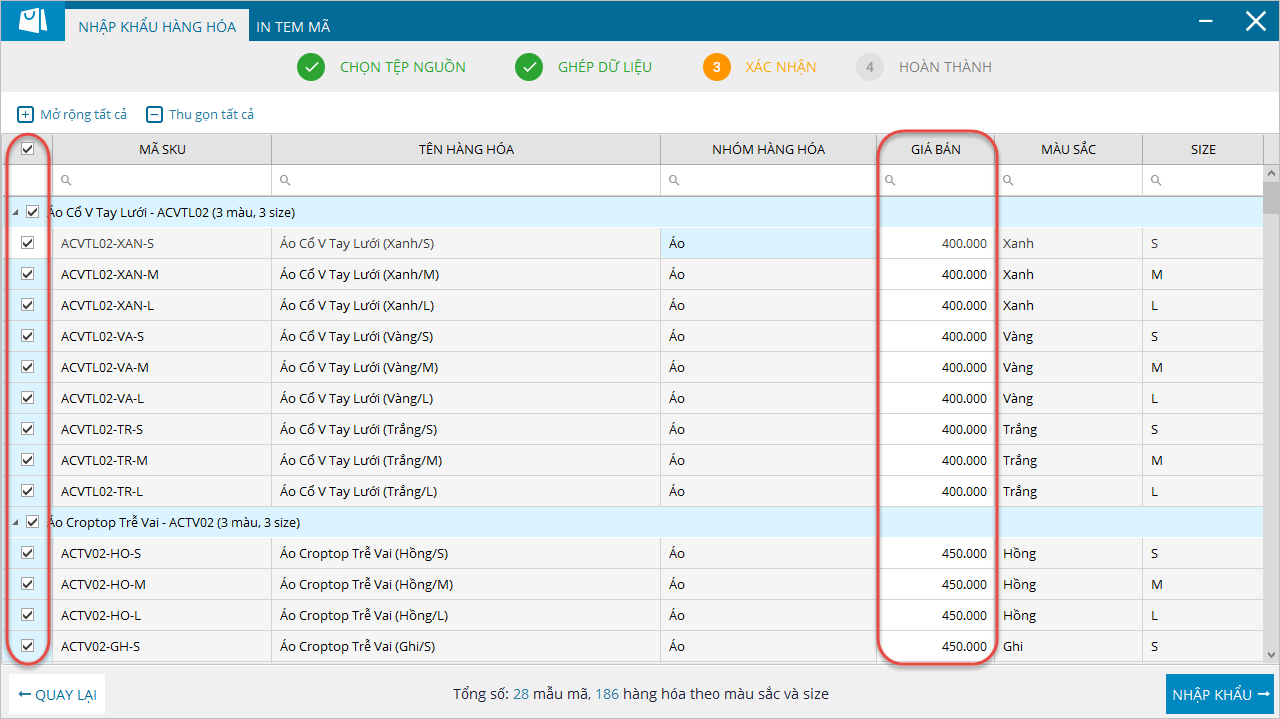
Task: Click green checkmark for GHÉP DỮ LIỆU step
Action: point(529,67)
